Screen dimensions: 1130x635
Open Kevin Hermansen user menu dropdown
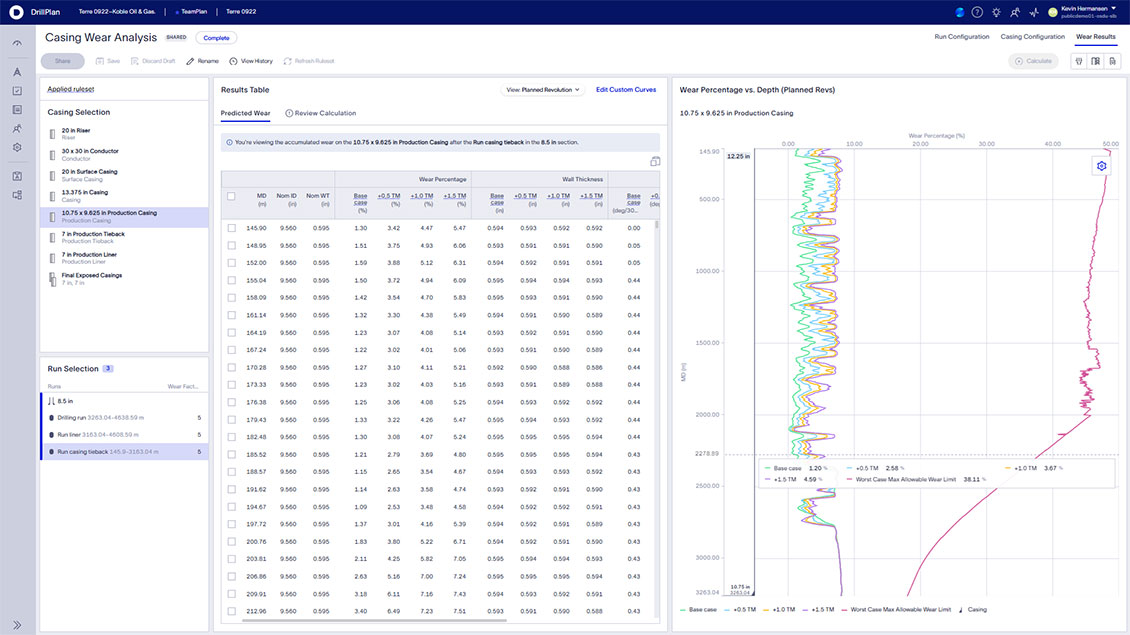[x=1083, y=12]
